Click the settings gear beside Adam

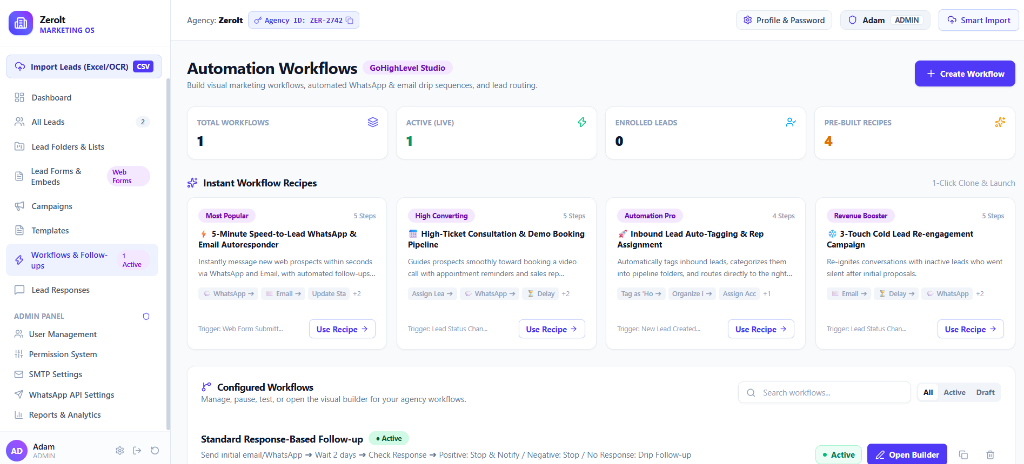(120, 450)
